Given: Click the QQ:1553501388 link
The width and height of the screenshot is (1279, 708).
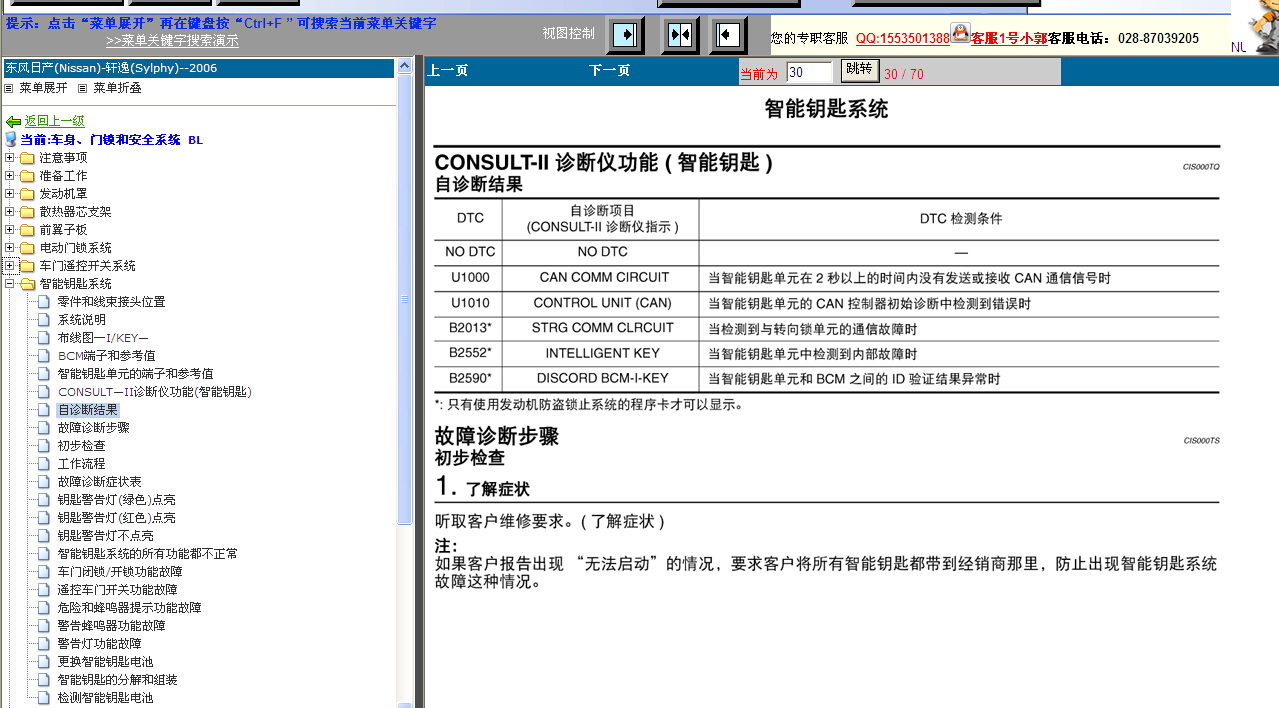Looking at the screenshot, I should click(x=902, y=38).
